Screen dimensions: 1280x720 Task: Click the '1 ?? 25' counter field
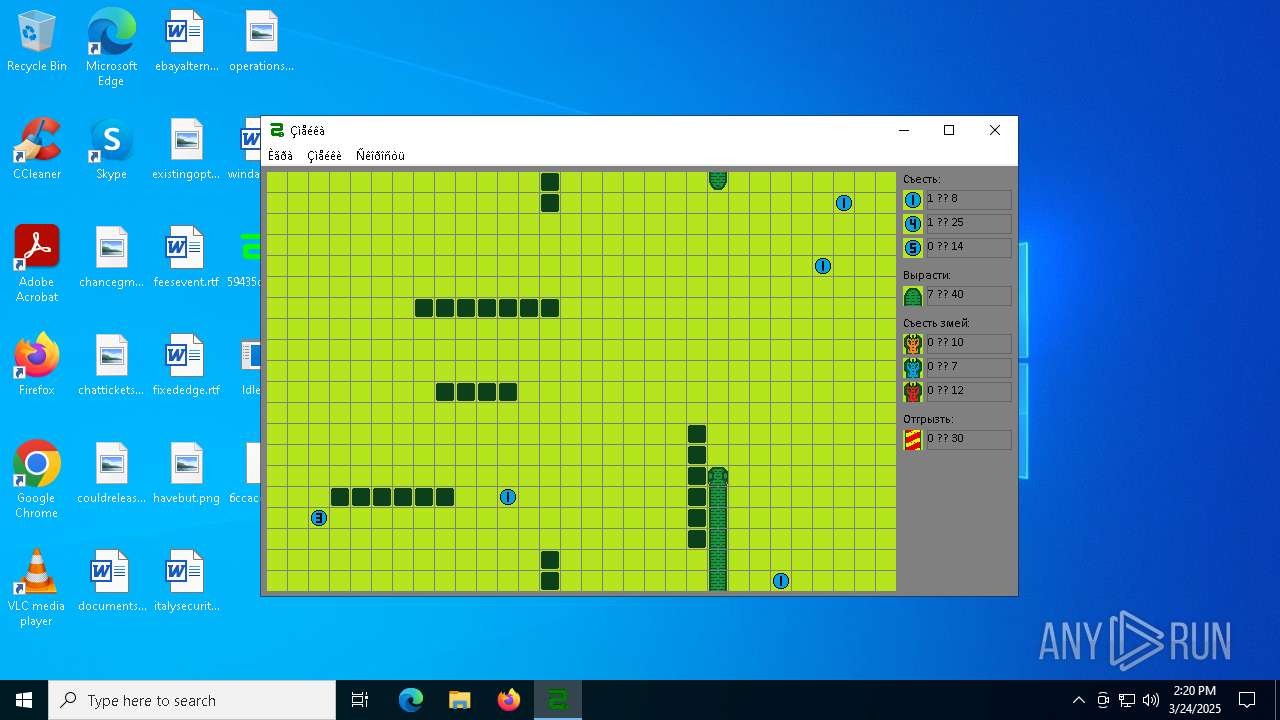969,224
